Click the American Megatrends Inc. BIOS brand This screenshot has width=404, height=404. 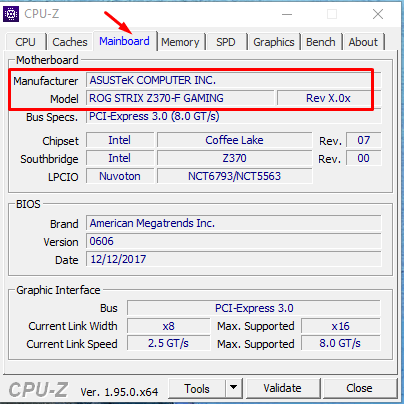233,223
